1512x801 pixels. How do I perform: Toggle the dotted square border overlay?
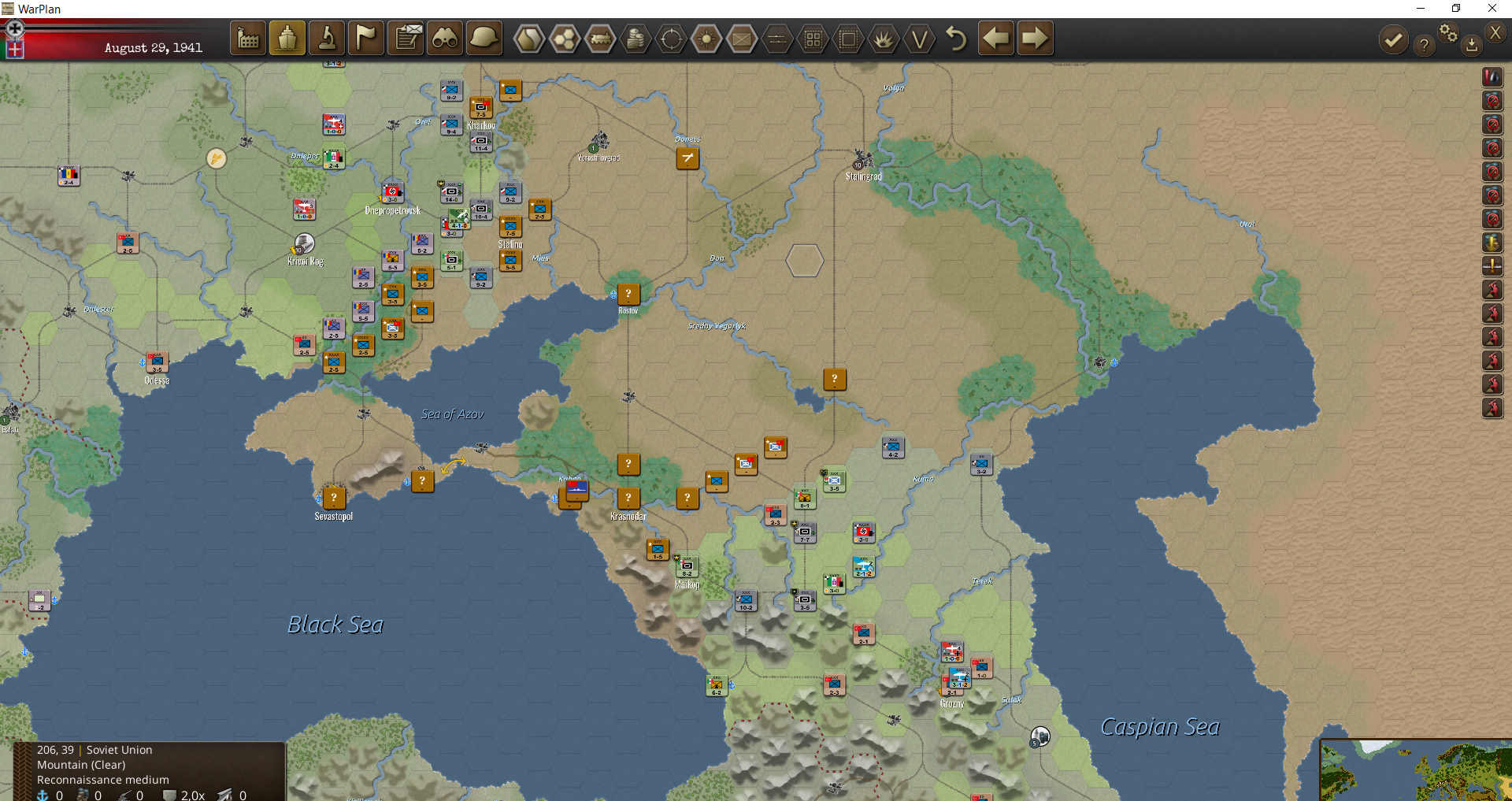[x=848, y=39]
